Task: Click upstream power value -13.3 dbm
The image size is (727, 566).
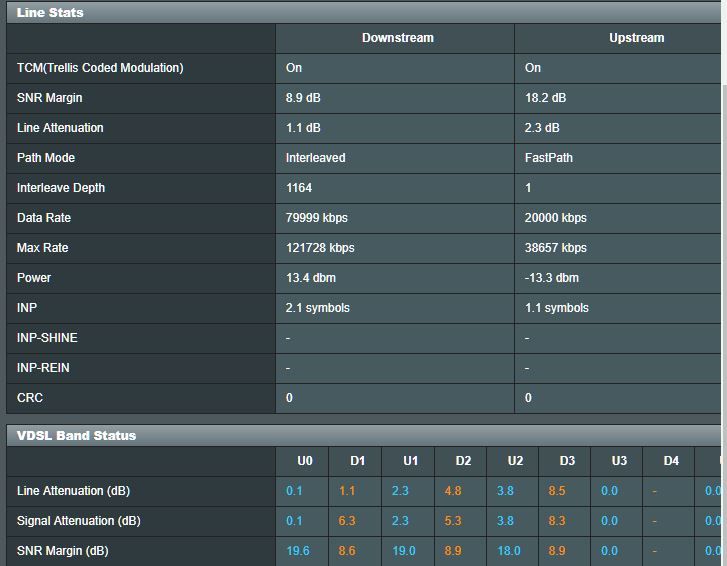Action: point(552,278)
